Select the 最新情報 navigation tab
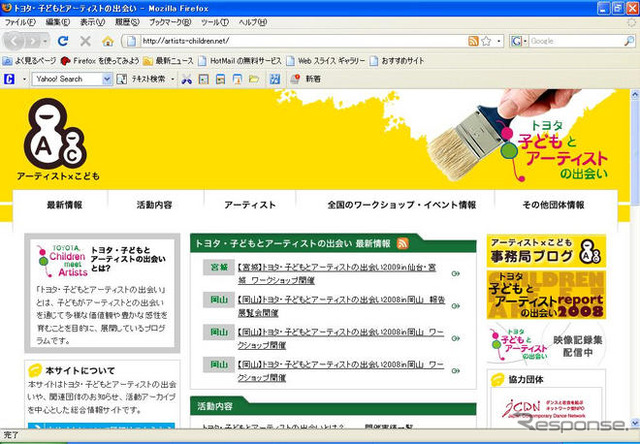Screen dimensions: 640x444 [x=64, y=205]
